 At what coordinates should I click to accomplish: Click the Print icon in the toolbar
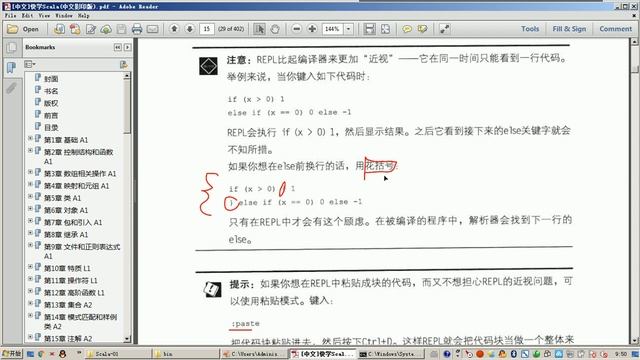(x=137, y=29)
